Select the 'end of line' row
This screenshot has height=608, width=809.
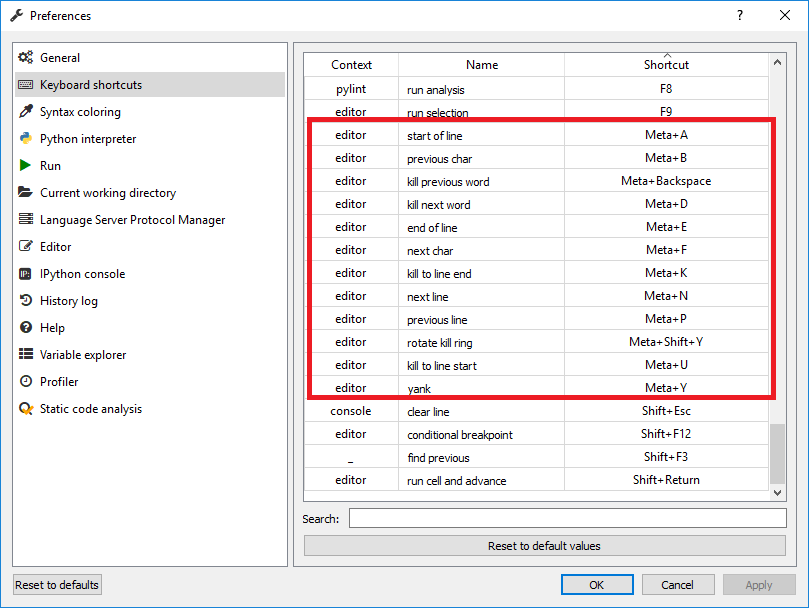536,227
